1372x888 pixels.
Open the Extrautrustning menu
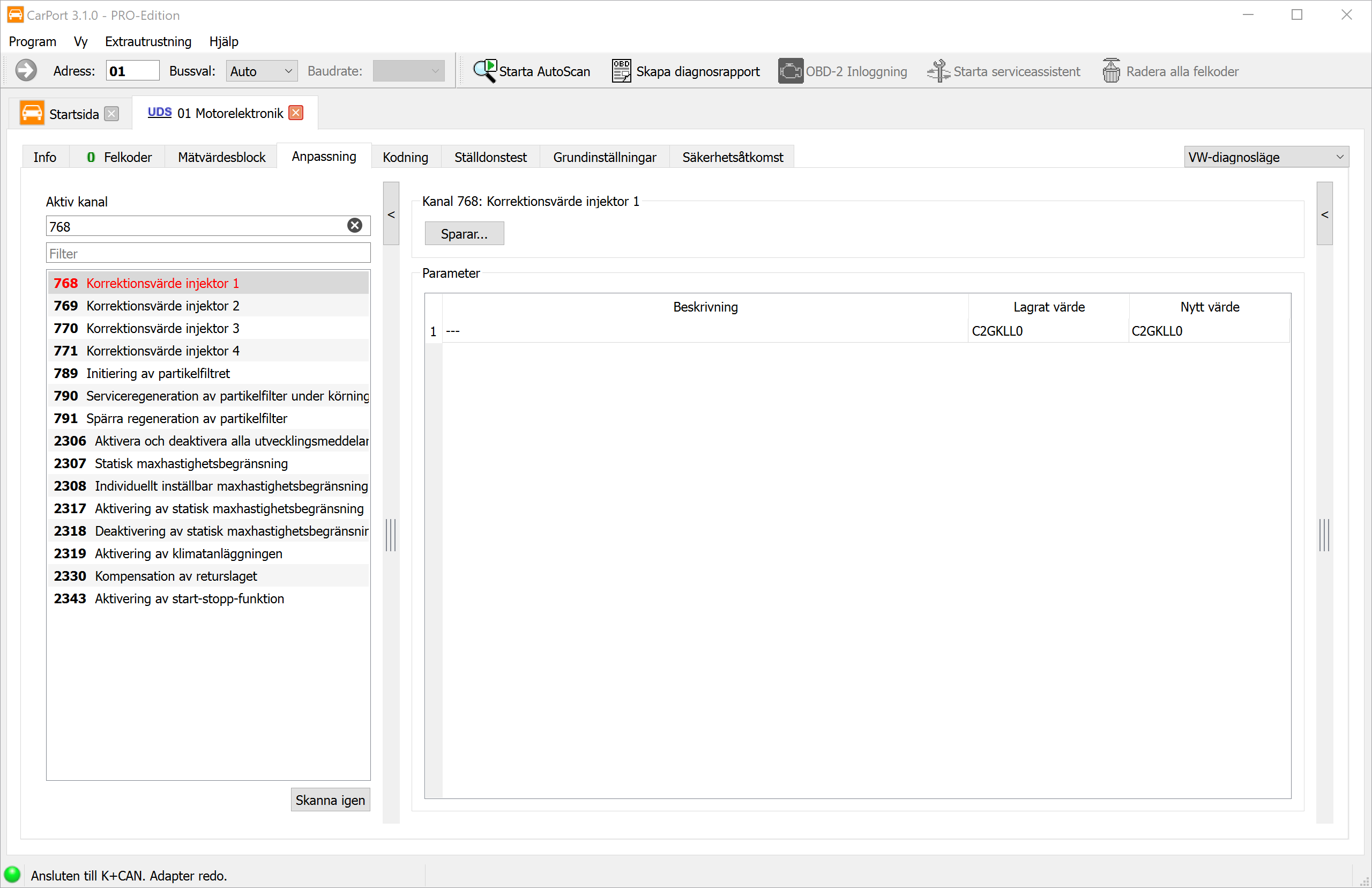148,41
